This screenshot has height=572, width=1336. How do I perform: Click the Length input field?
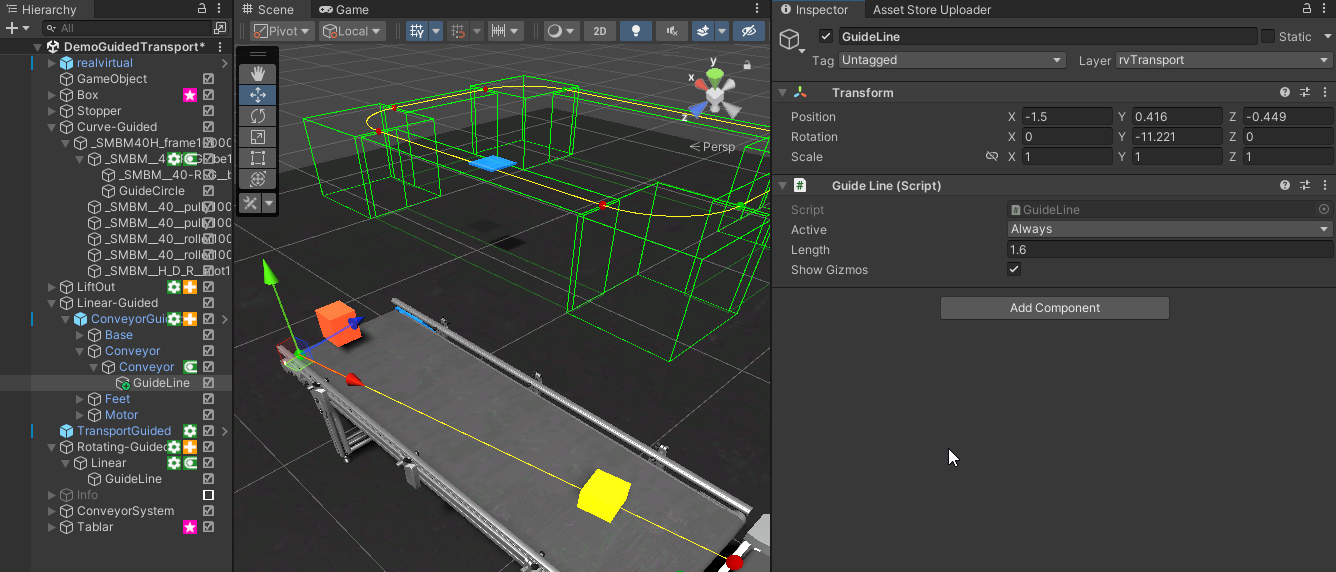[x=1169, y=250]
